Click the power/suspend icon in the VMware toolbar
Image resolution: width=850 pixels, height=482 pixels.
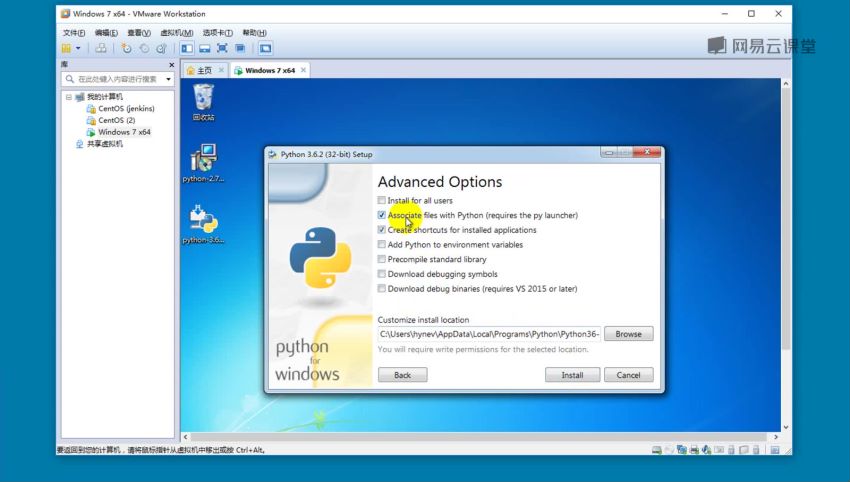point(66,48)
